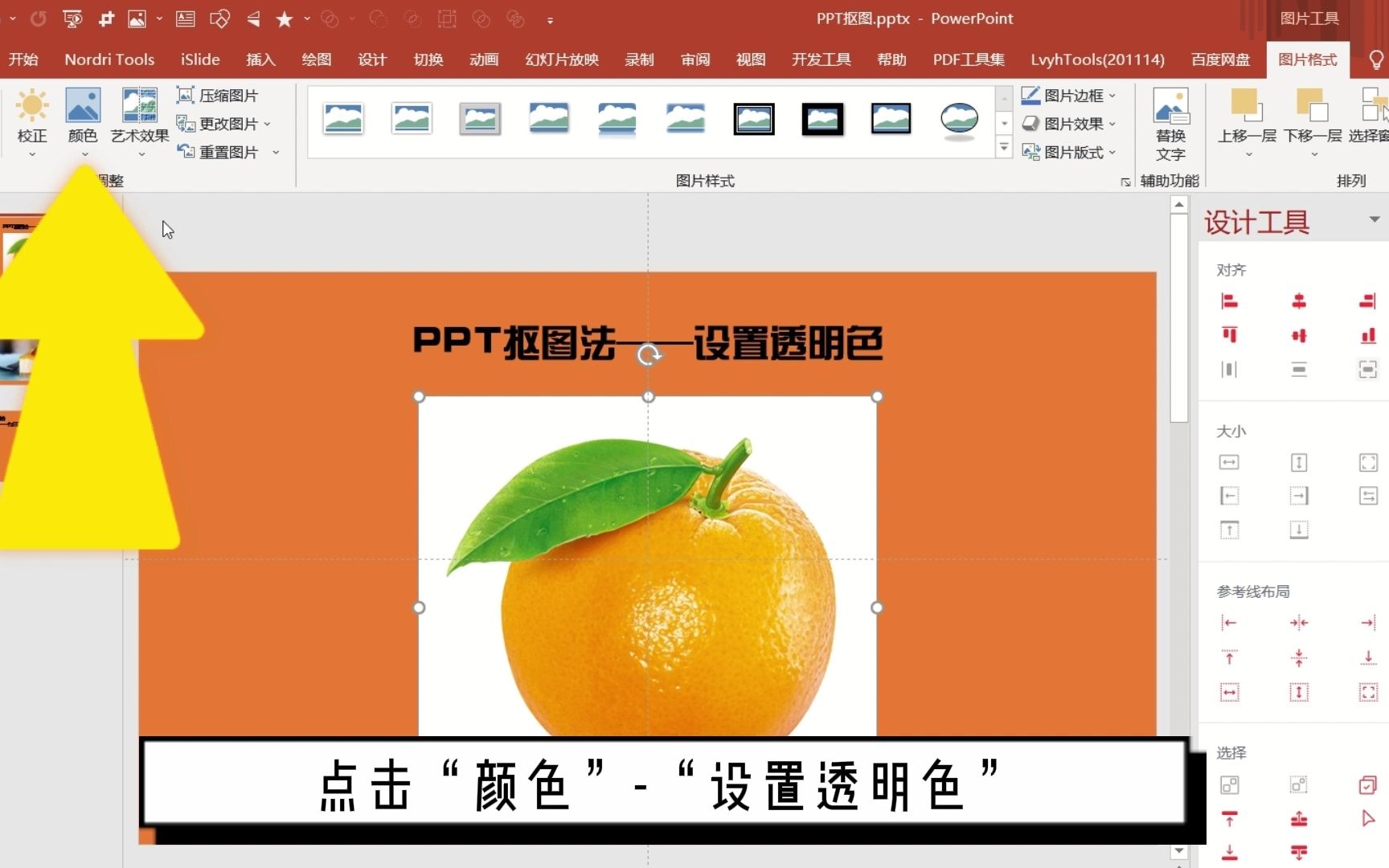Switch to the 动画 (Animation) ribbon tab

click(x=483, y=59)
